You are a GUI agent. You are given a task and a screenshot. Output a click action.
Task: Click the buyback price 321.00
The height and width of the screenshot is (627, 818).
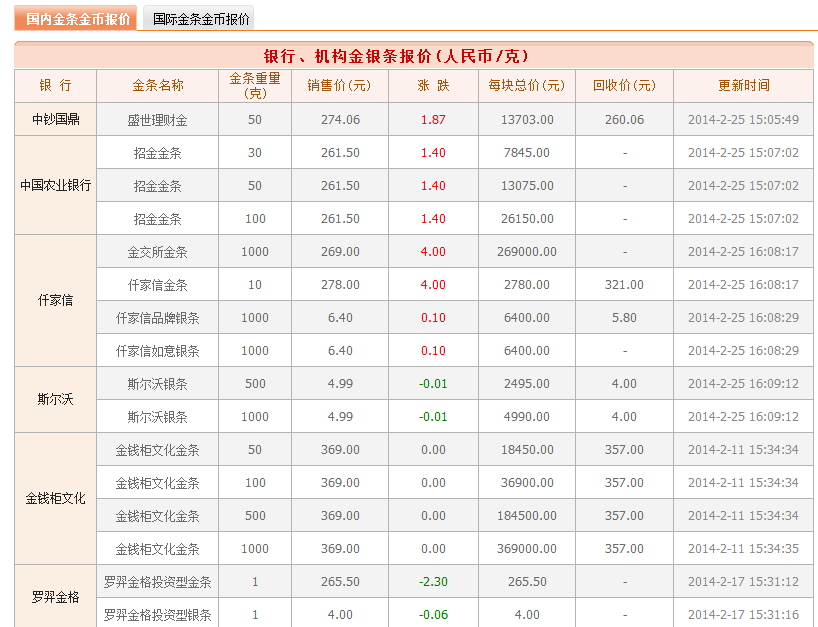coord(624,285)
